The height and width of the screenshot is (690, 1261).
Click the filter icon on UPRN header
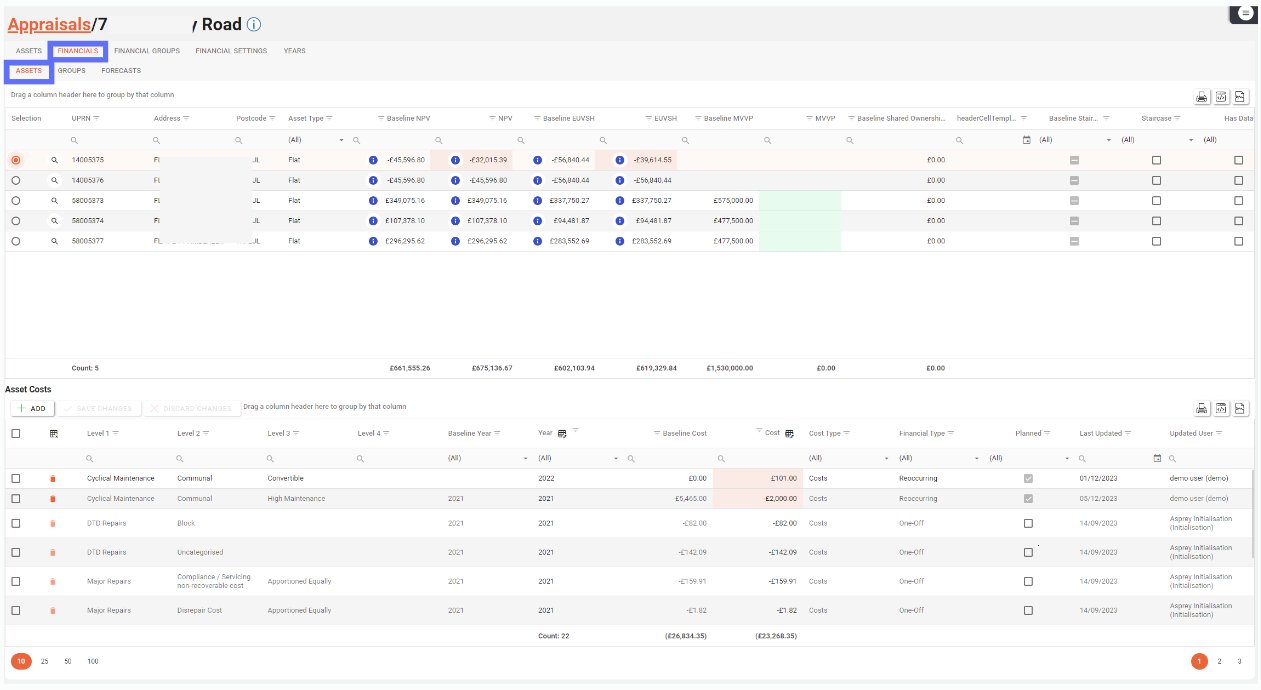pos(97,118)
